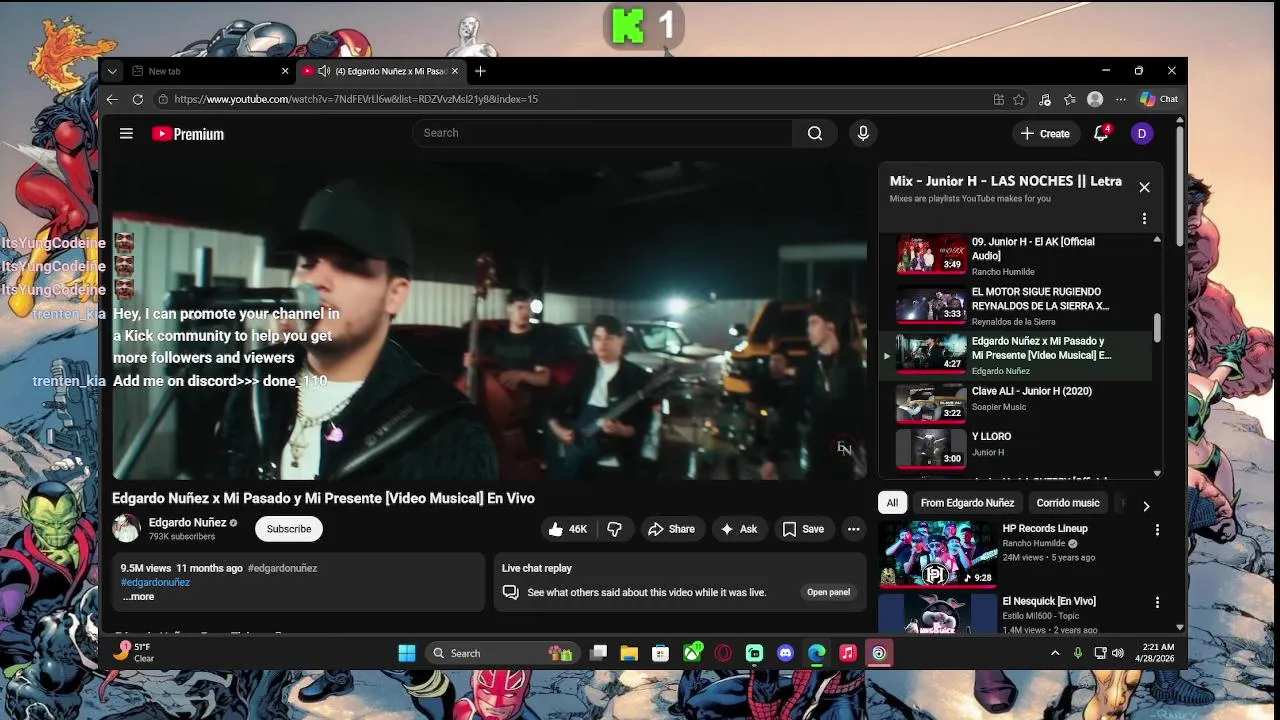The width and height of the screenshot is (1280, 720).
Task: Expand the description with ...more
Action: click(x=138, y=597)
